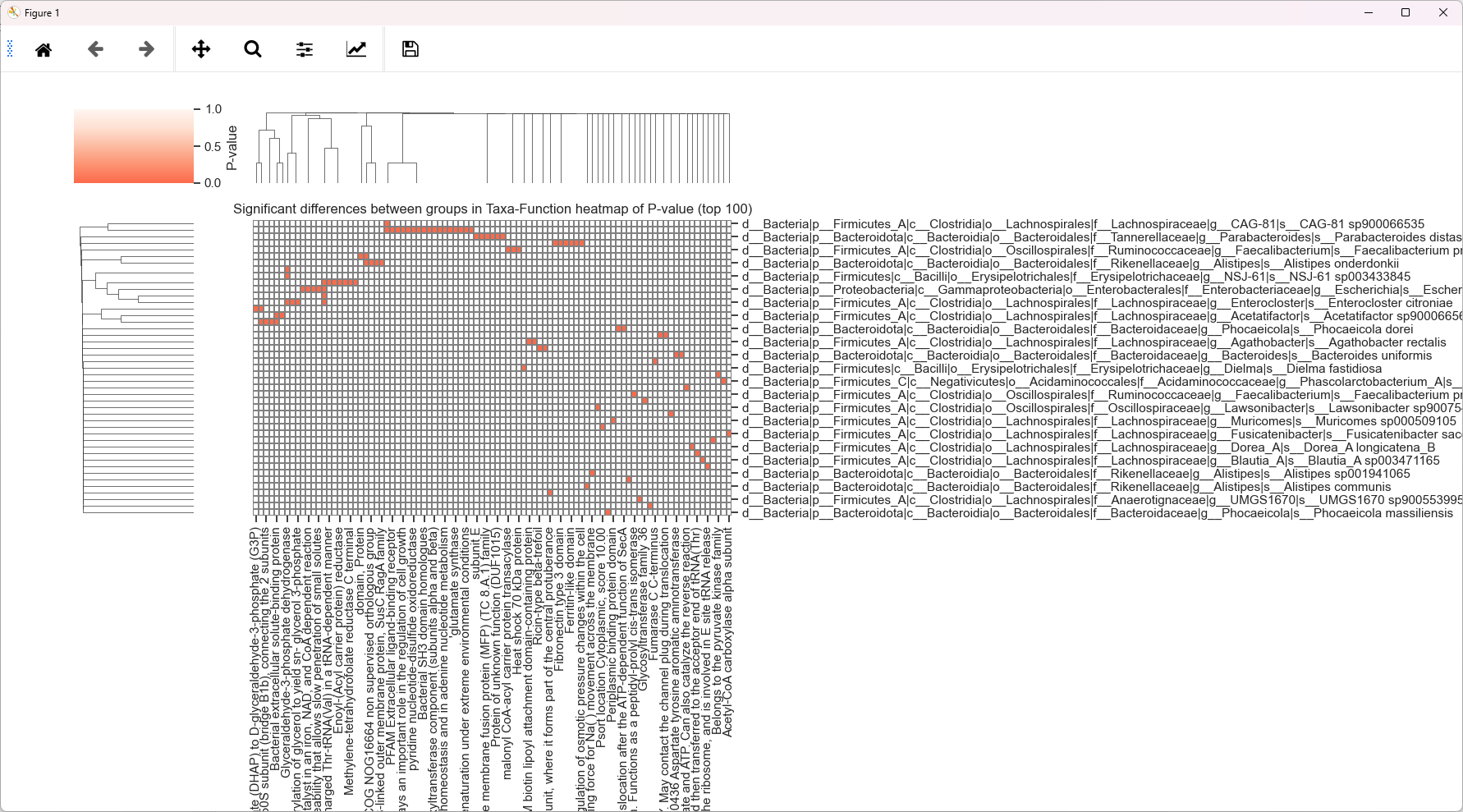Screen dimensions: 1463x812
Task: Activate the Pan axes tool
Action: (201, 49)
